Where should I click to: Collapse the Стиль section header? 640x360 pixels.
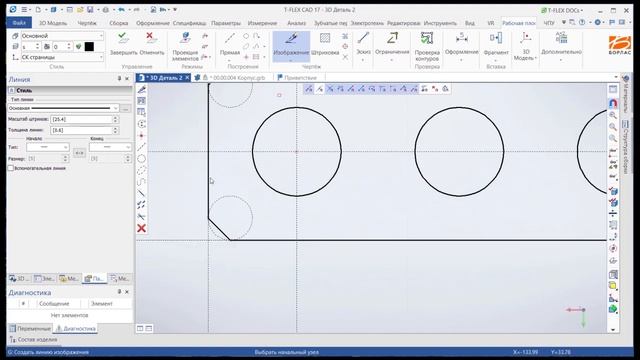[12, 90]
